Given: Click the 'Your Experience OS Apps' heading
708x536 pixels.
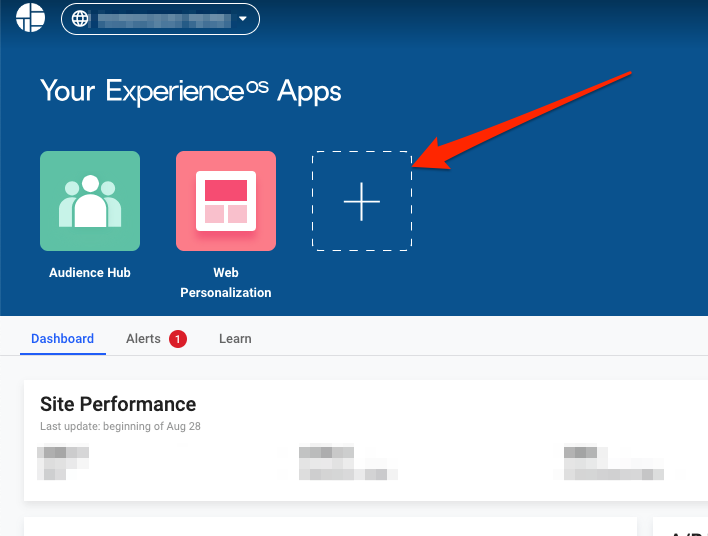Looking at the screenshot, I should pyautogui.click(x=191, y=92).
